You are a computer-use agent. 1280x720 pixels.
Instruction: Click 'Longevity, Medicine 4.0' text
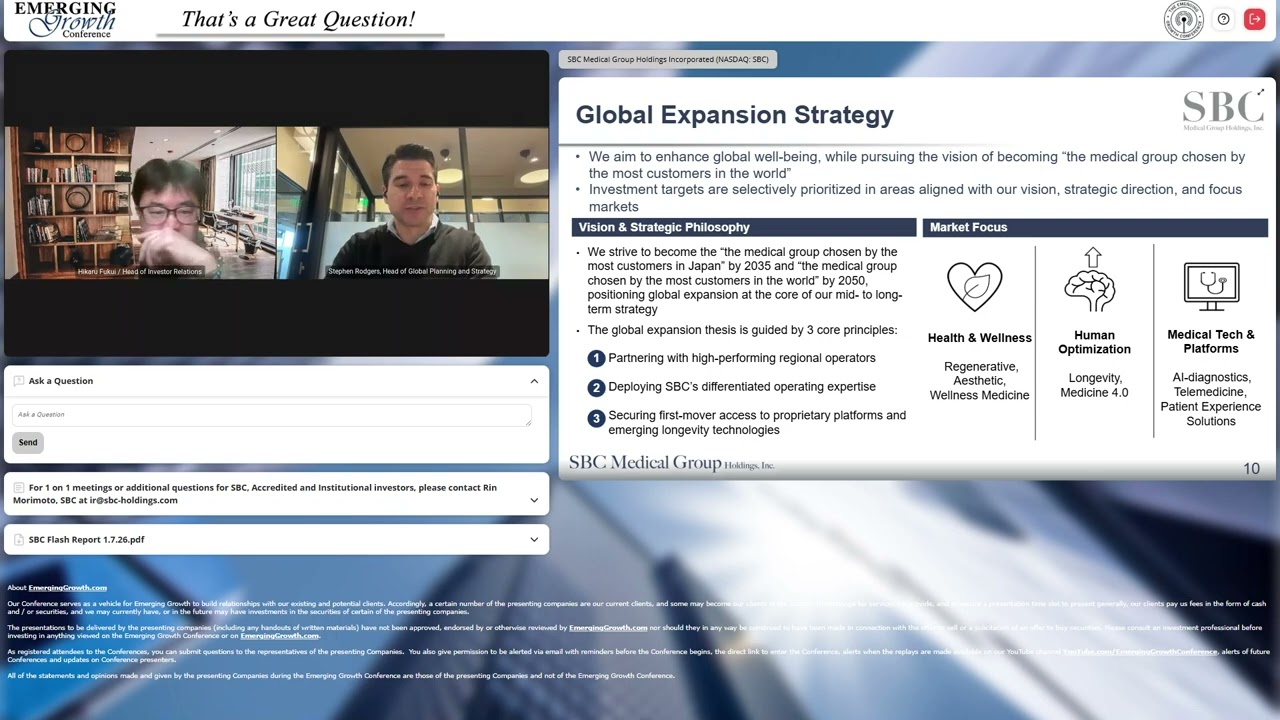pyautogui.click(x=1095, y=385)
